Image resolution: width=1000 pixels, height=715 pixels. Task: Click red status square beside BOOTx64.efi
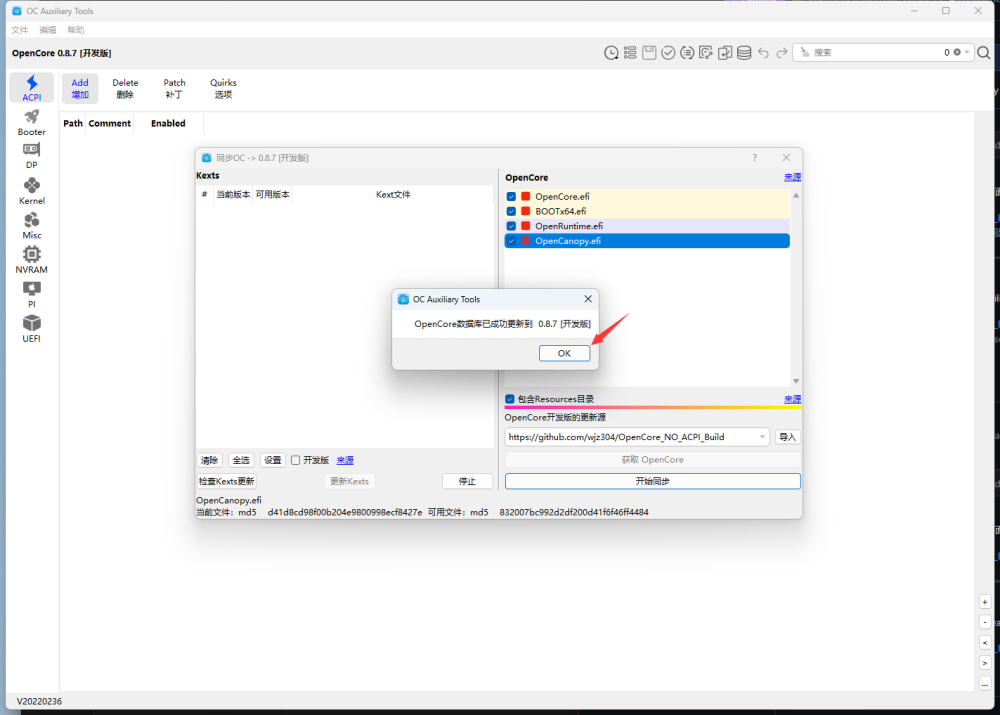526,211
